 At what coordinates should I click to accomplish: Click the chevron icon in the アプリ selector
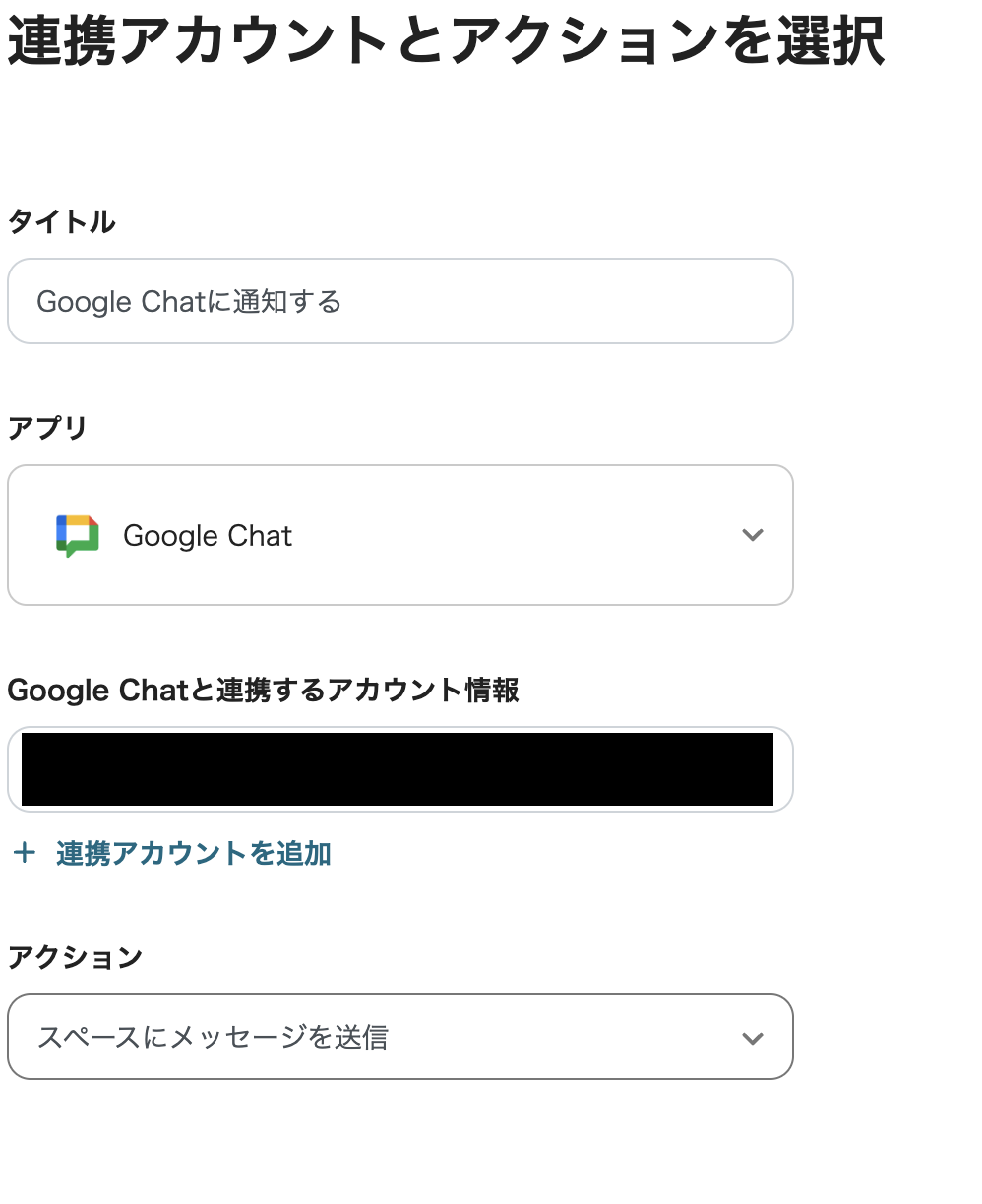(753, 535)
